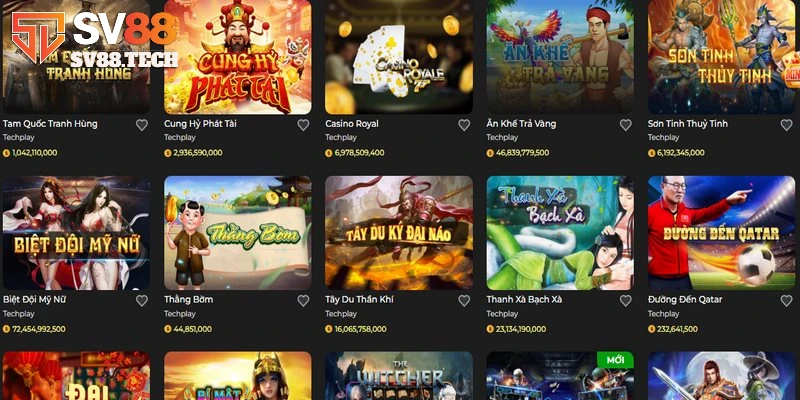Favorite the Thằng Bờm game

tap(303, 301)
